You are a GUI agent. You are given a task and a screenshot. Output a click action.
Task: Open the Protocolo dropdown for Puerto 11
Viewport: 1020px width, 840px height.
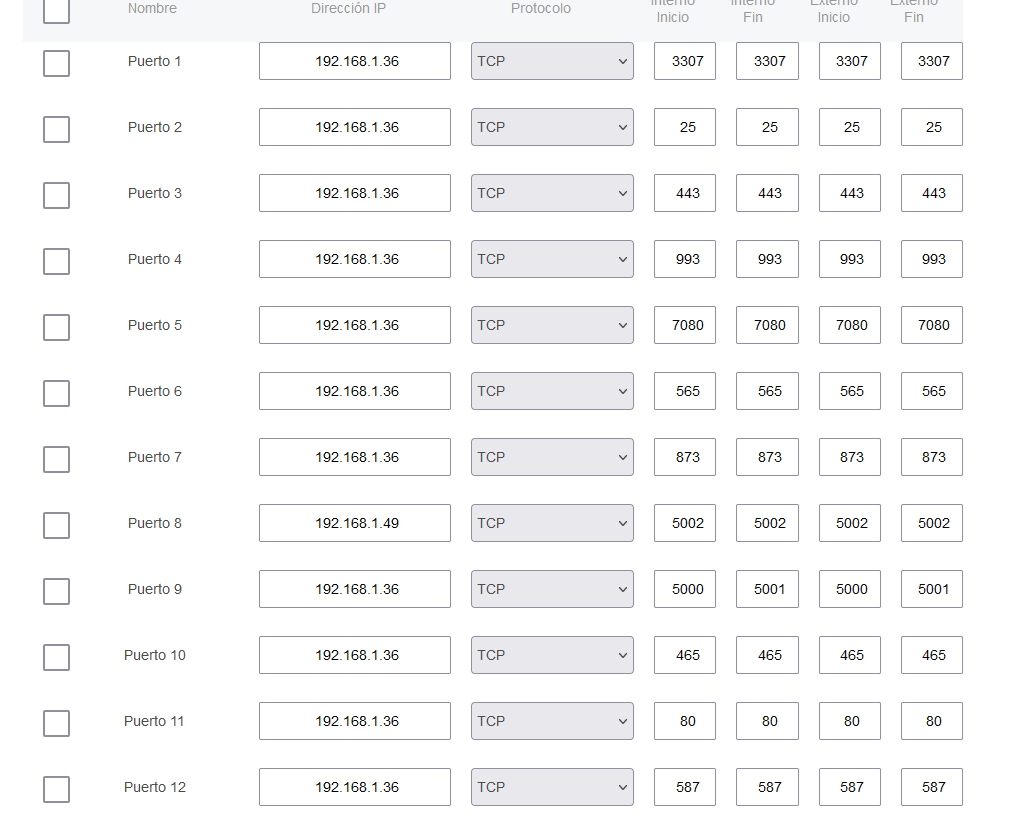(x=552, y=721)
